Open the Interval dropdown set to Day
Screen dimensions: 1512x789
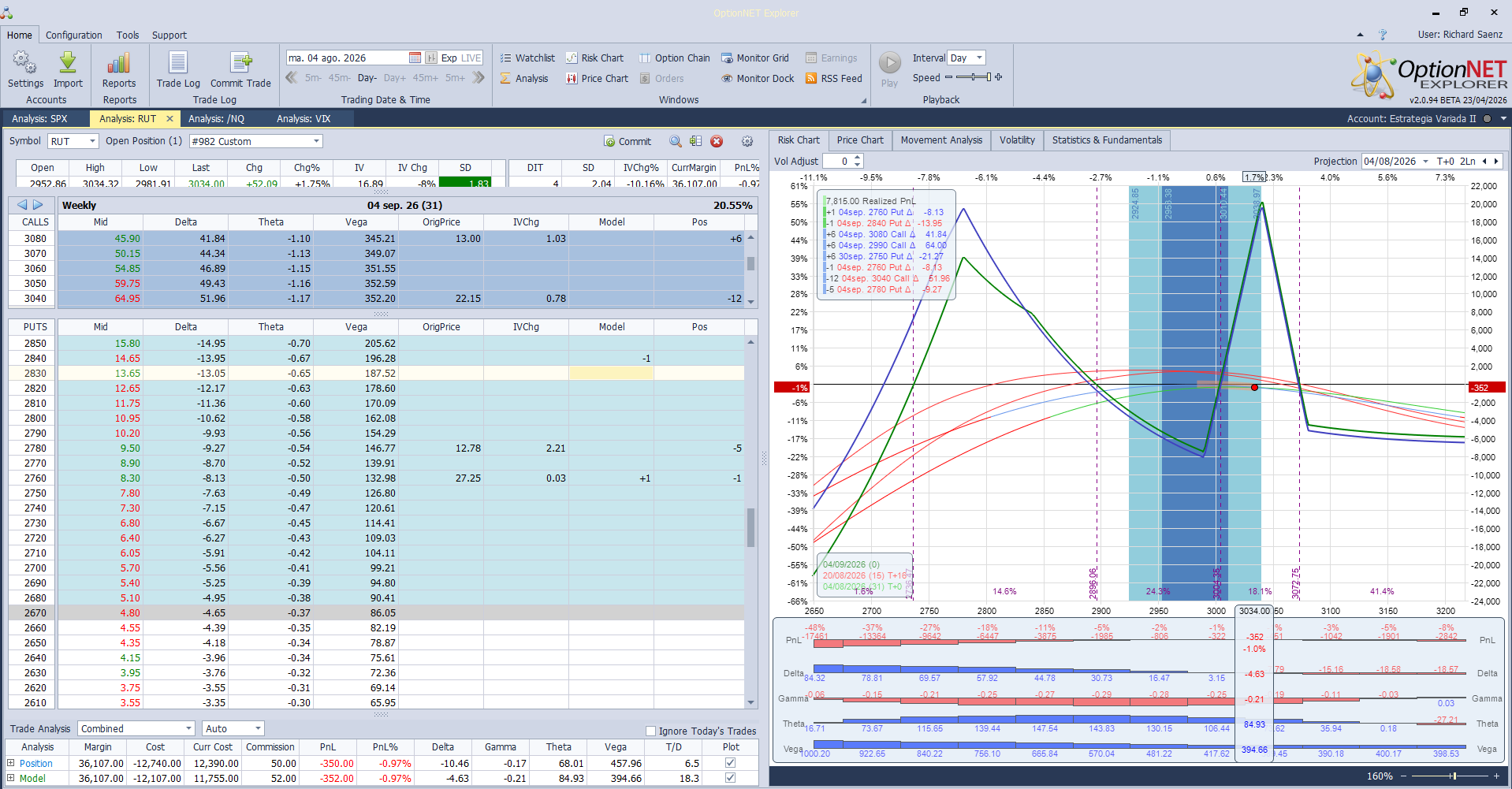coord(966,58)
